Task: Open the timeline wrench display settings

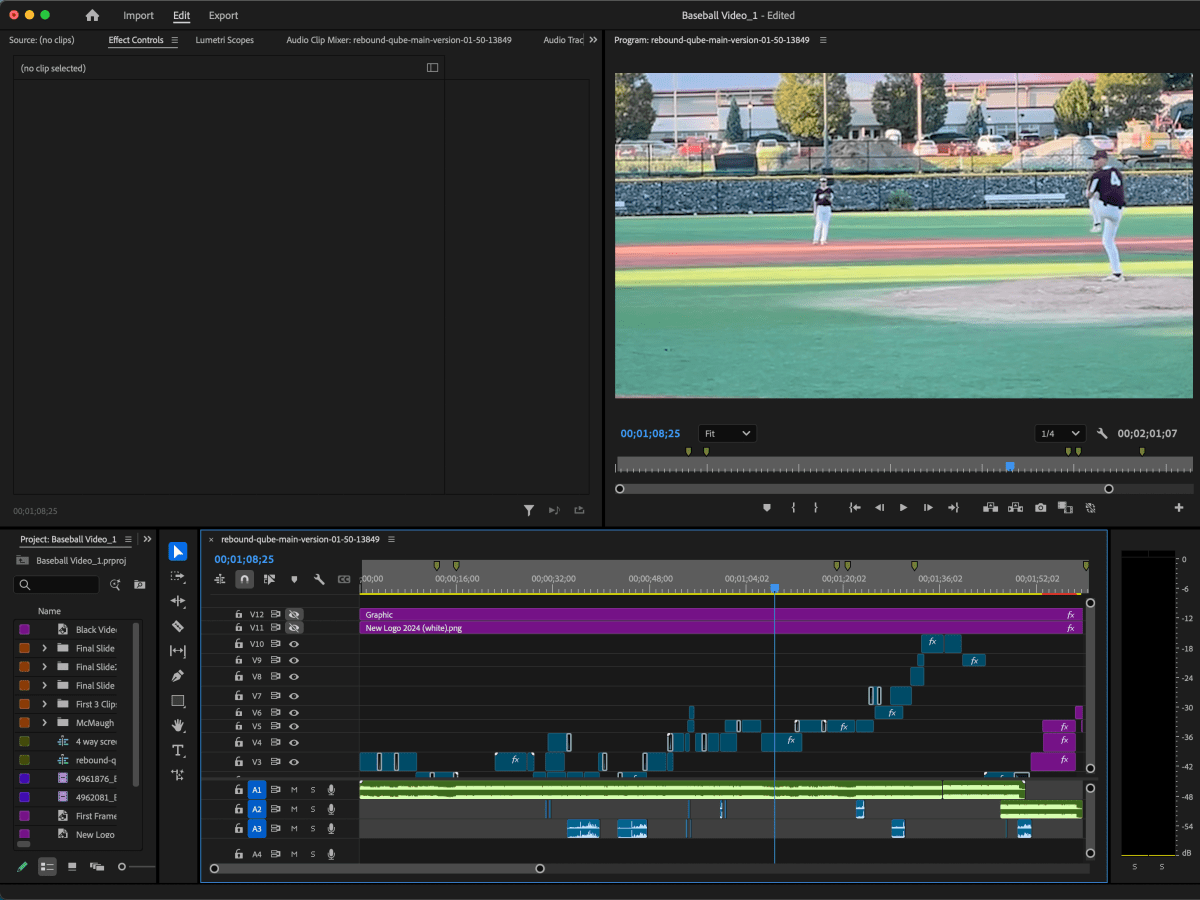Action: [x=319, y=579]
